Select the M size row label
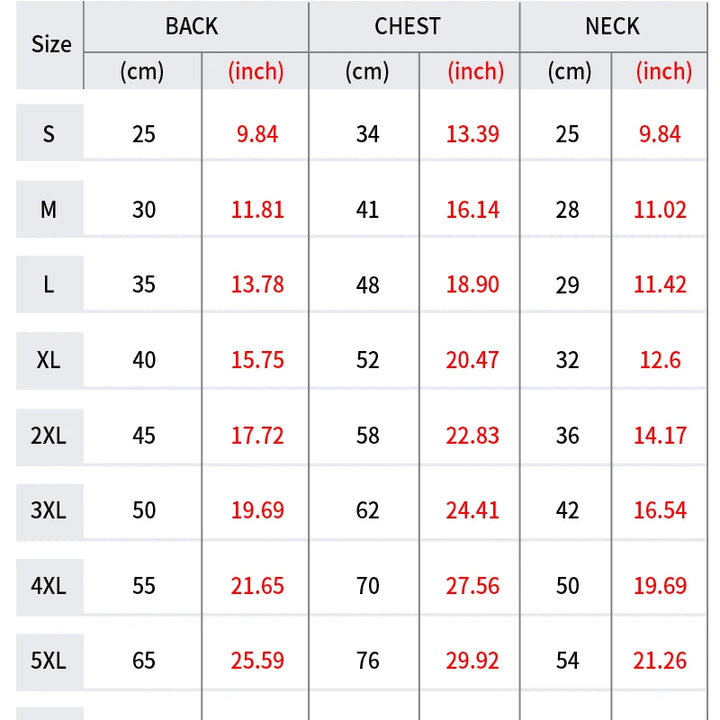 [x=49, y=209]
